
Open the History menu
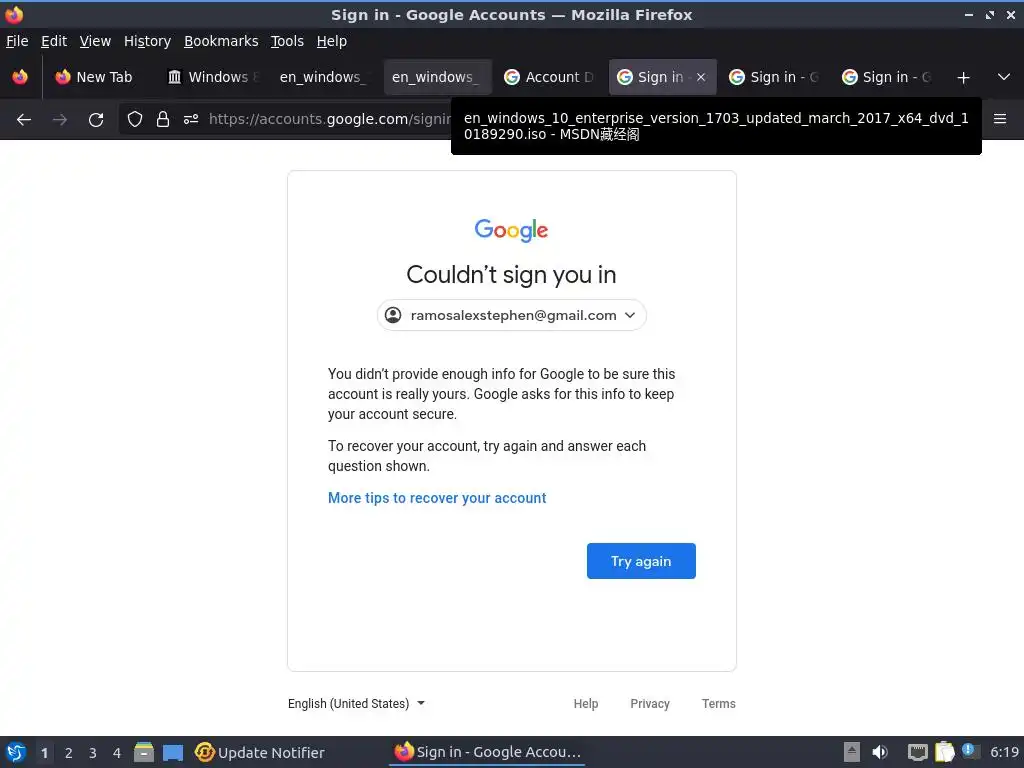pyautogui.click(x=147, y=41)
